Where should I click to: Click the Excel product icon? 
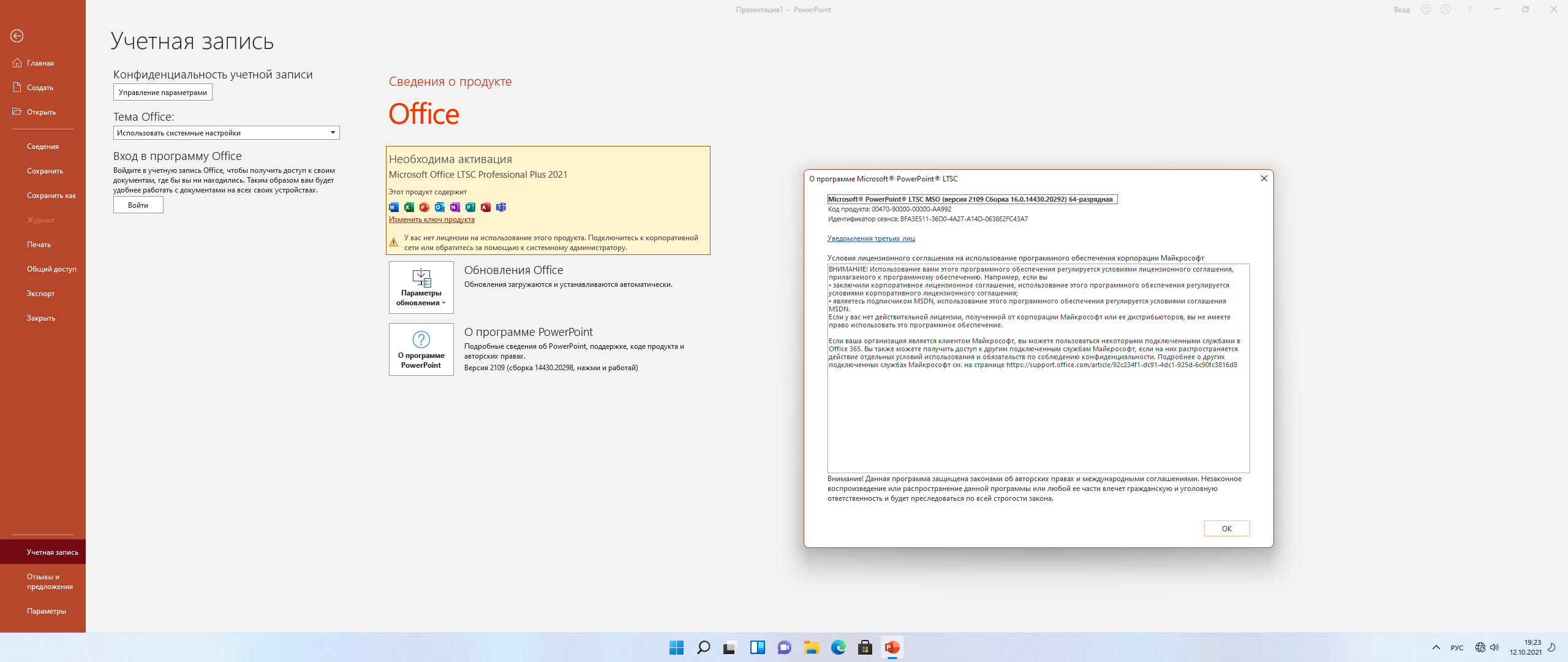tap(409, 207)
